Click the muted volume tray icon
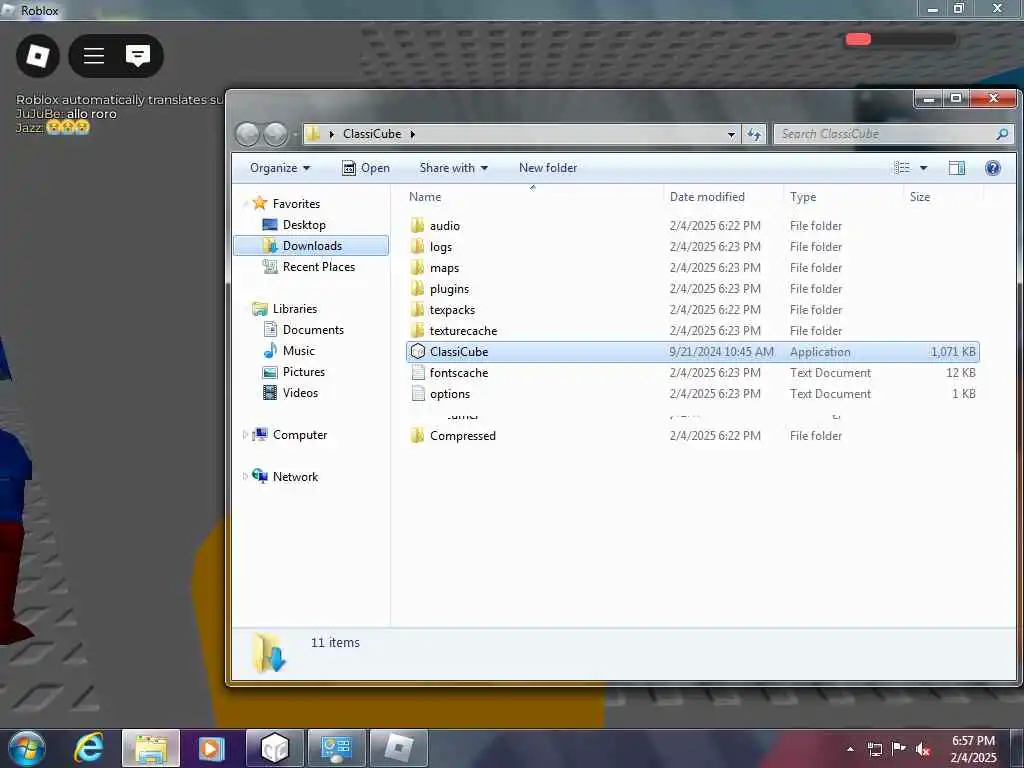Image resolution: width=1024 pixels, height=768 pixels. tap(922, 749)
